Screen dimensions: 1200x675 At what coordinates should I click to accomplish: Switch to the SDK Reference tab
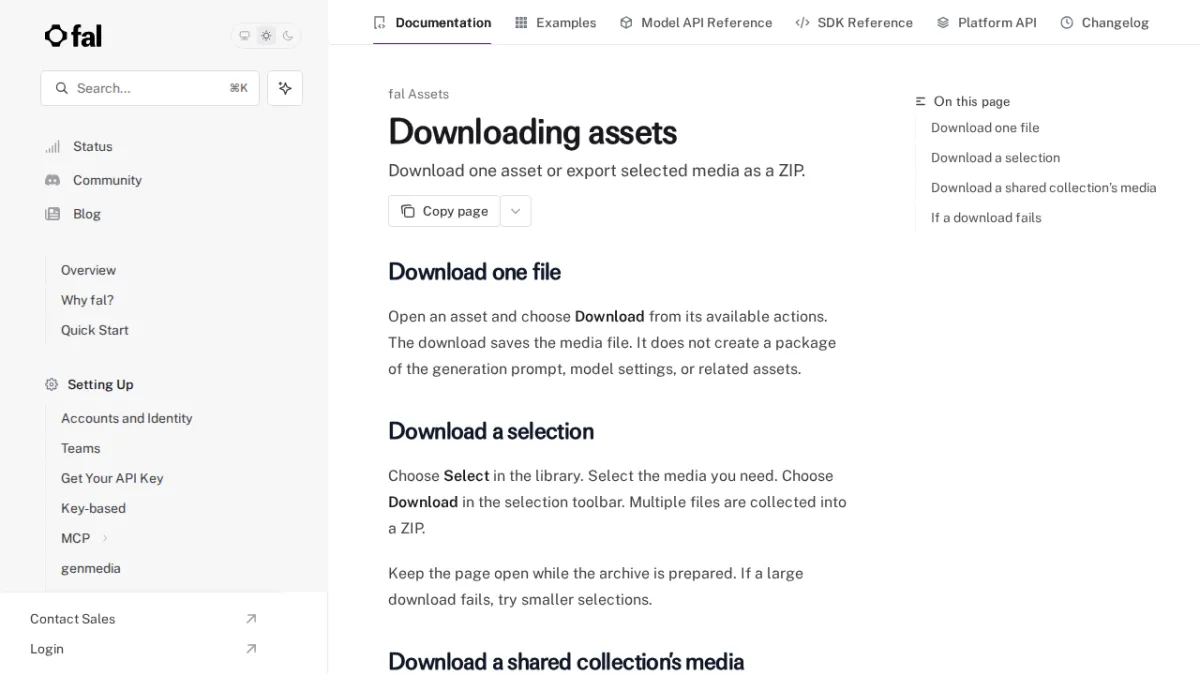click(854, 22)
